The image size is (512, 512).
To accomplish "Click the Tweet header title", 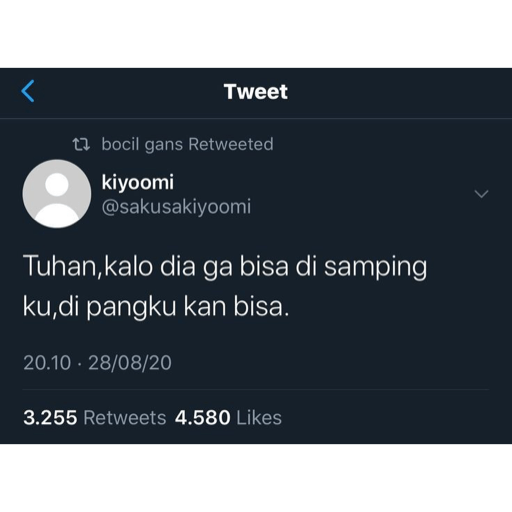I will (x=256, y=91).
